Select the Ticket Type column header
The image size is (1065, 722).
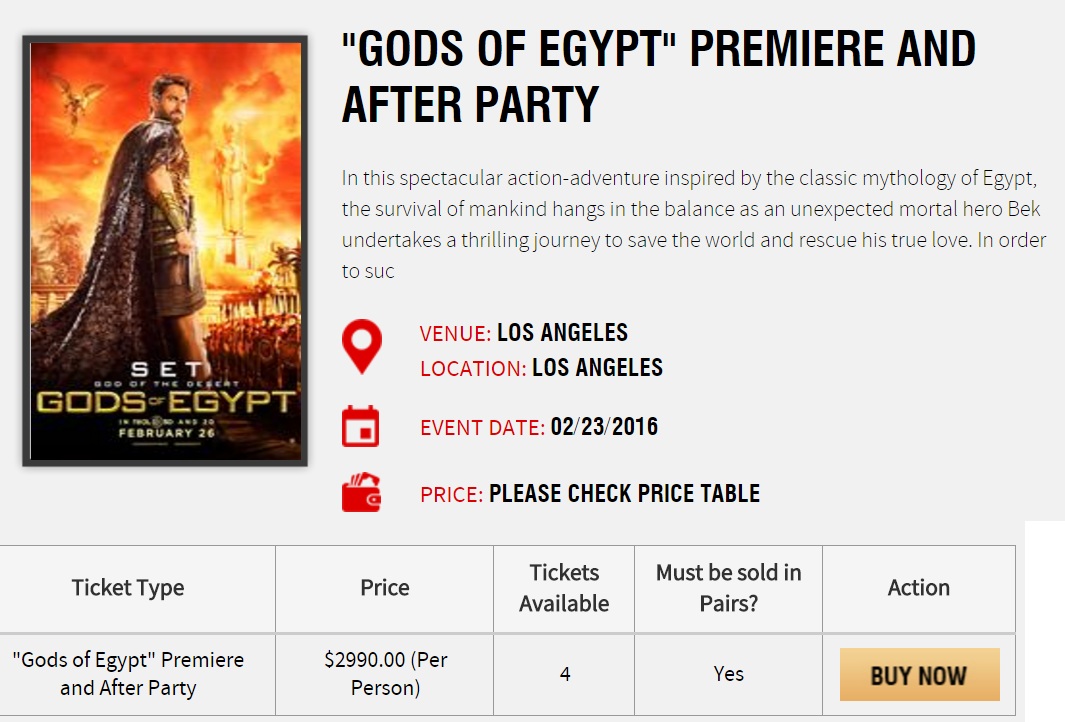pos(128,588)
